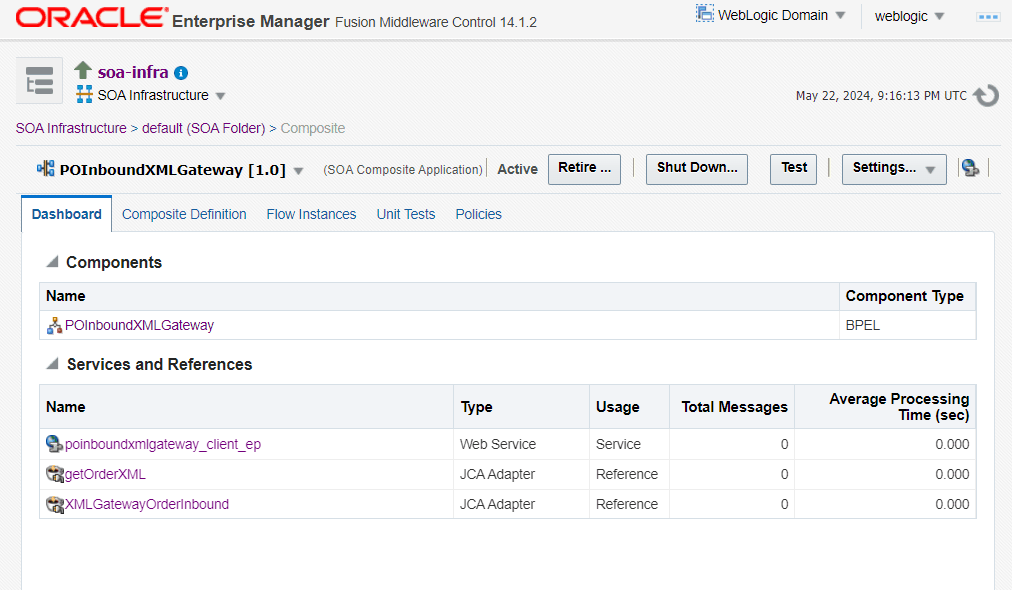Collapse the Services and References section
Viewport: 1012px width, 590px height.
[x=52, y=364]
